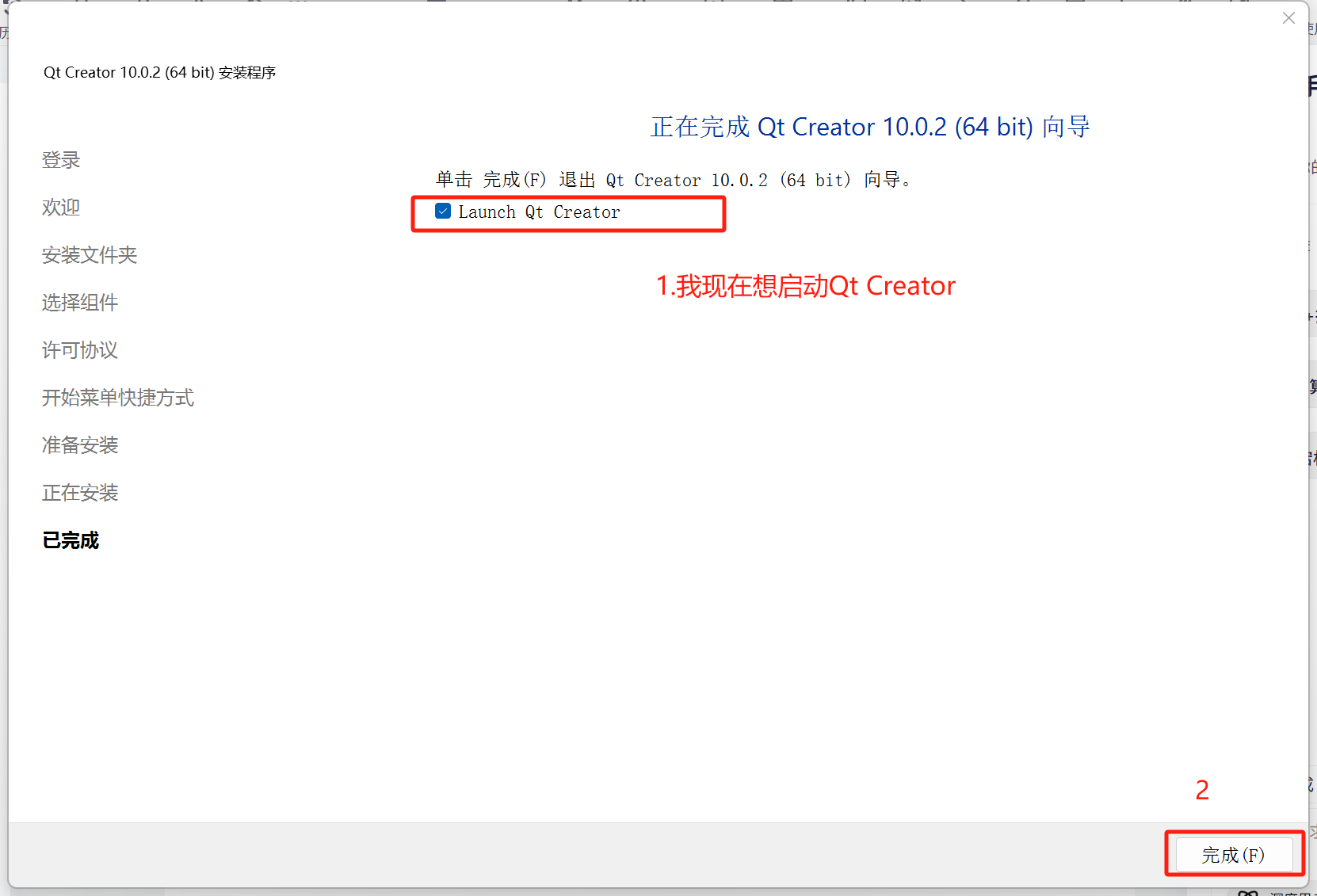Select the 准备安装 step
This screenshot has width=1317, height=896.
(x=79, y=445)
